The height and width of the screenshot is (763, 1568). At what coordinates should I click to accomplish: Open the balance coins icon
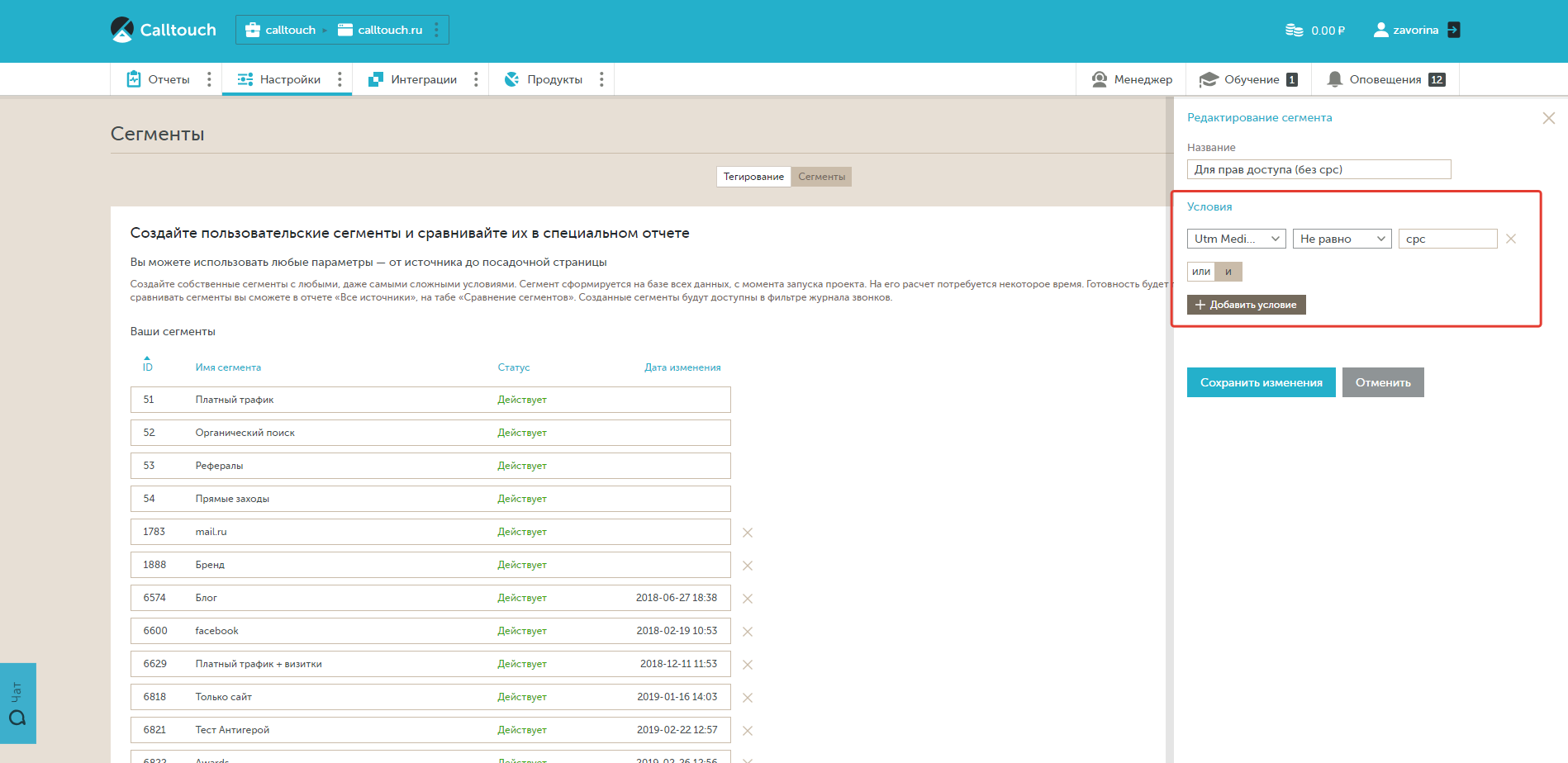[1294, 31]
